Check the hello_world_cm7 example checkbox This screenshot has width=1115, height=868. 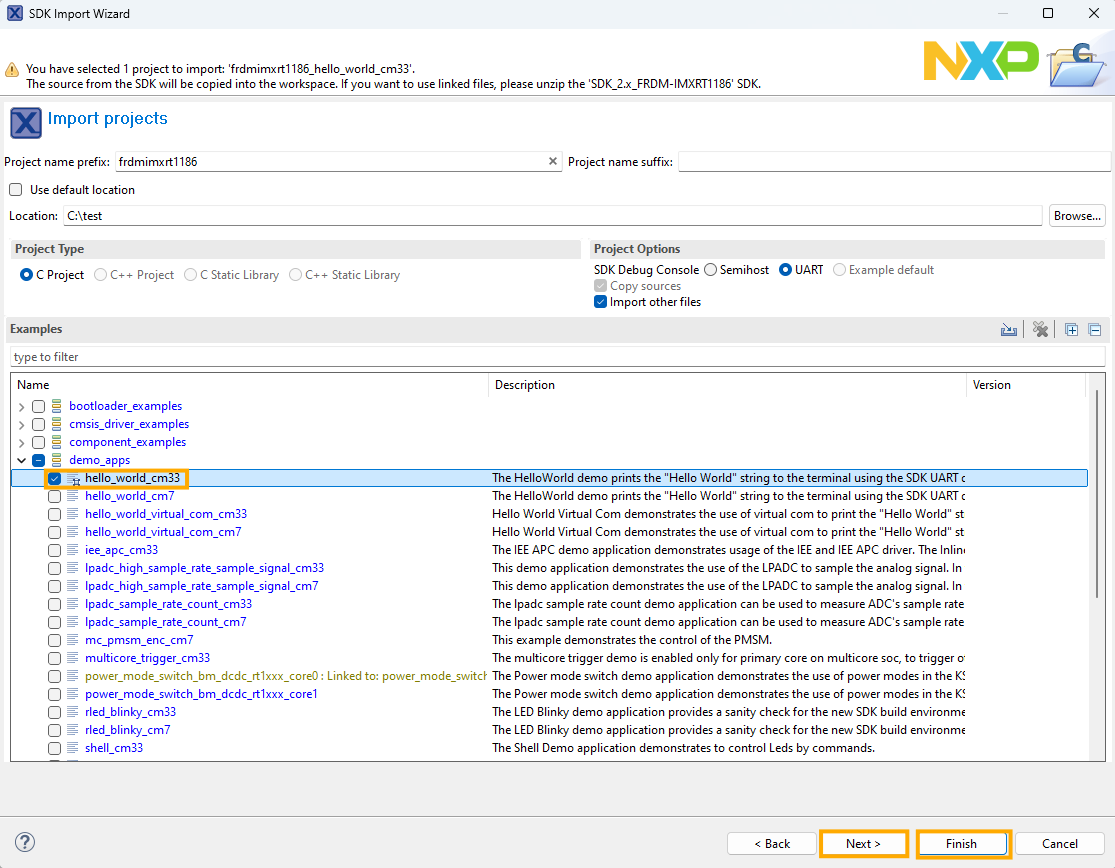coord(55,496)
